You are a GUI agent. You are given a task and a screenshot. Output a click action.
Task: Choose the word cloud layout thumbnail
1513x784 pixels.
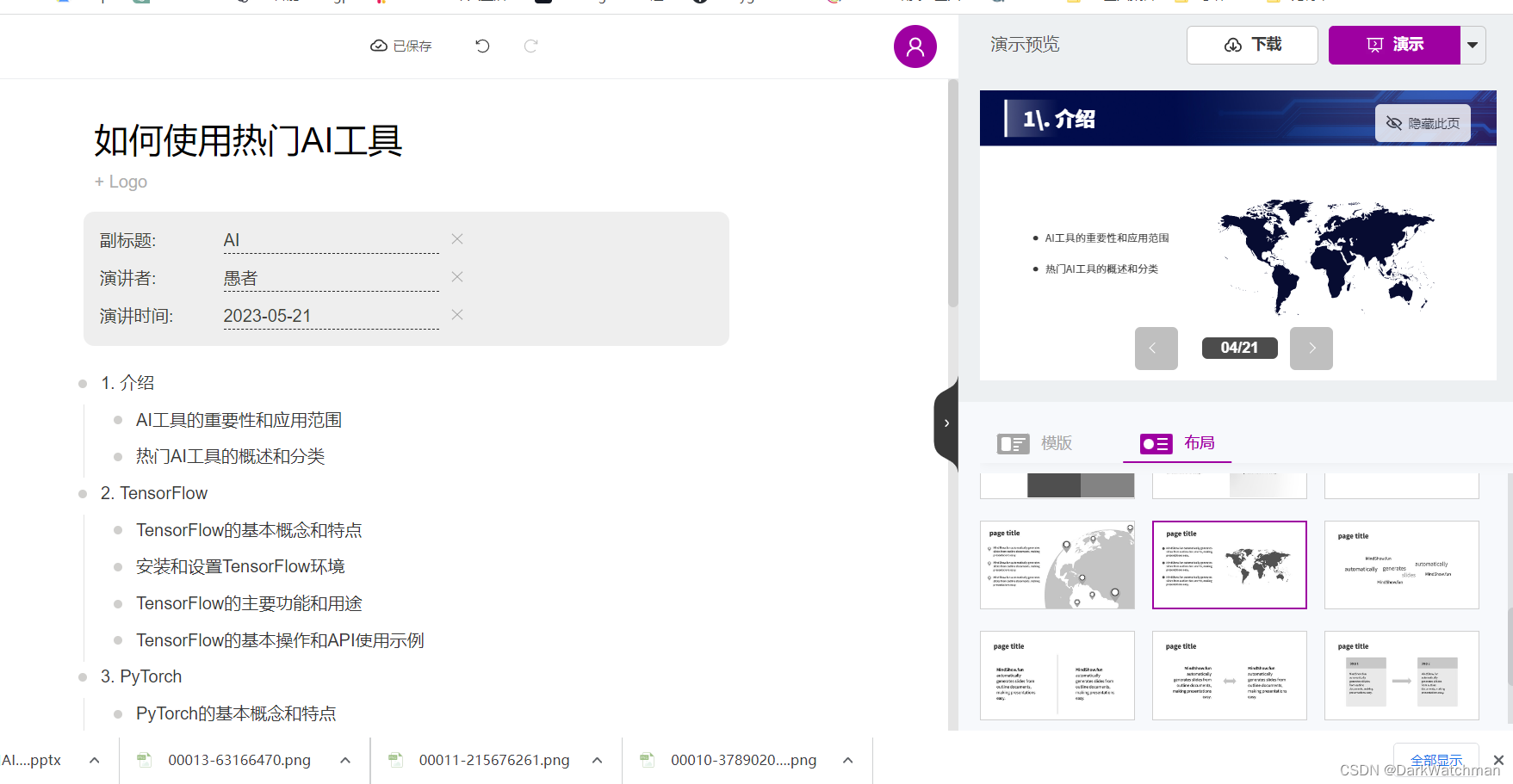(1402, 565)
